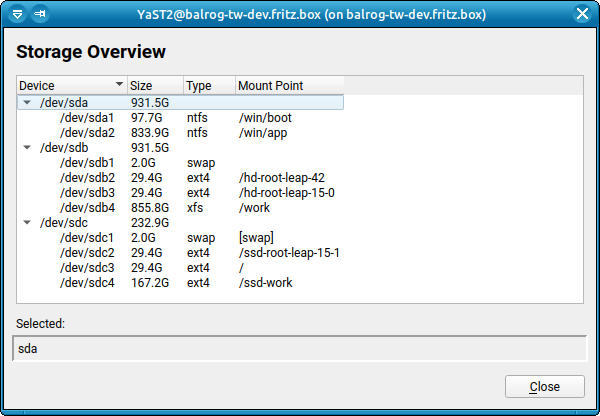The width and height of the screenshot is (600, 416).
Task: Choose the /dev/sdb4 xfs partition
Action: coord(87,207)
